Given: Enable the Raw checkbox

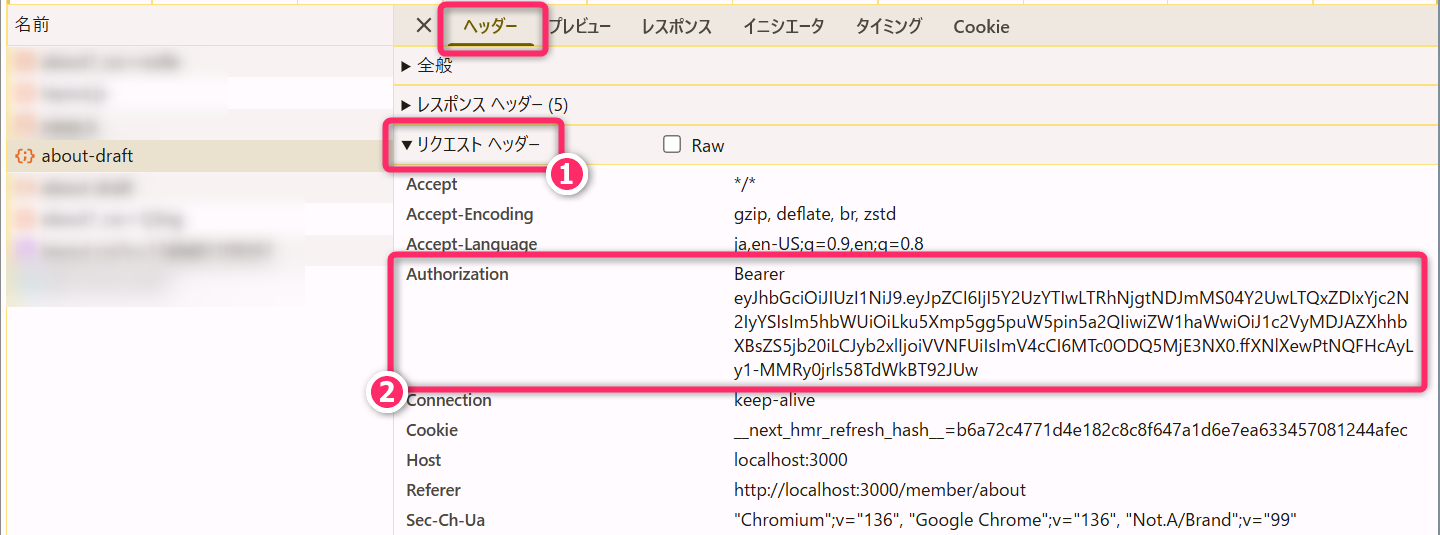Looking at the screenshot, I should pyautogui.click(x=672, y=145).
